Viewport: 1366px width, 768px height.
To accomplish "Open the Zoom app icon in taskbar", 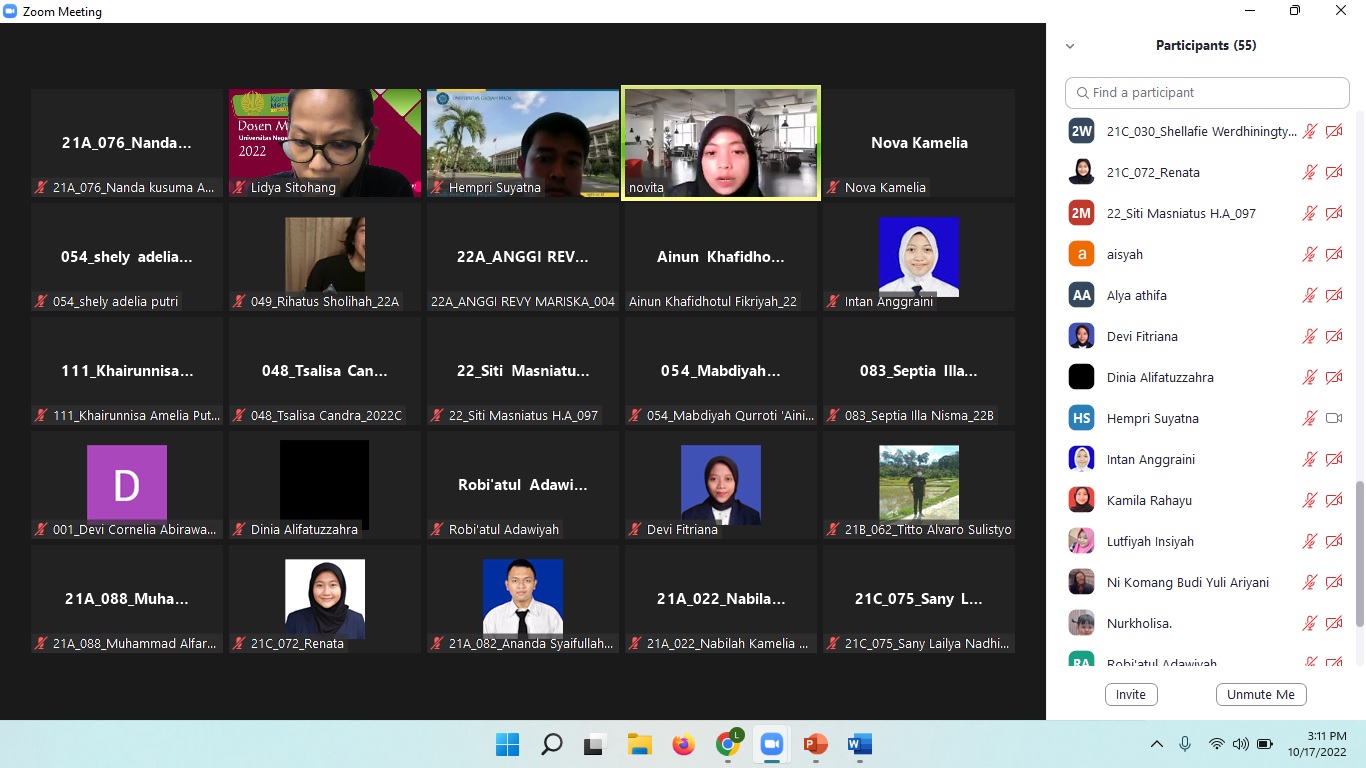I will [x=771, y=744].
